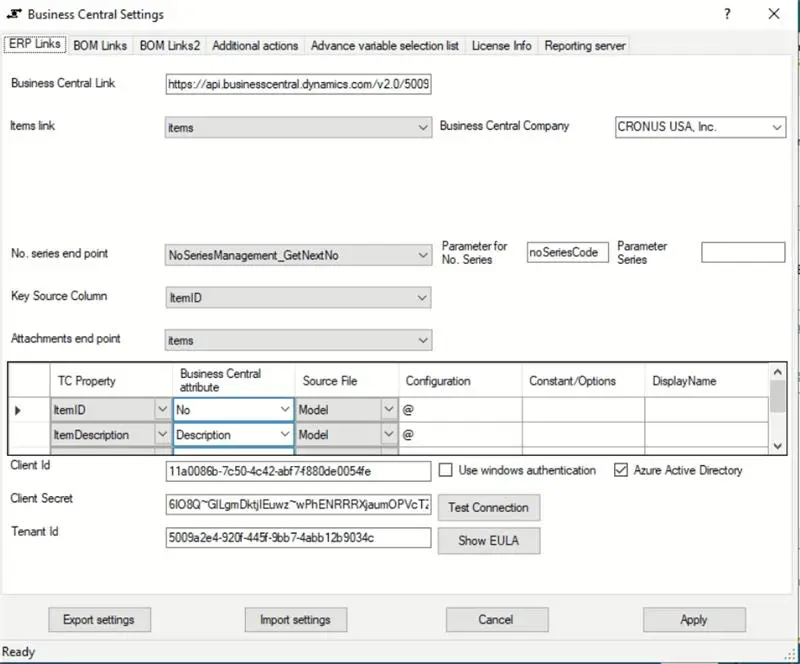This screenshot has height=664, width=800.
Task: Click the question mark help icon
Action: coord(726,14)
